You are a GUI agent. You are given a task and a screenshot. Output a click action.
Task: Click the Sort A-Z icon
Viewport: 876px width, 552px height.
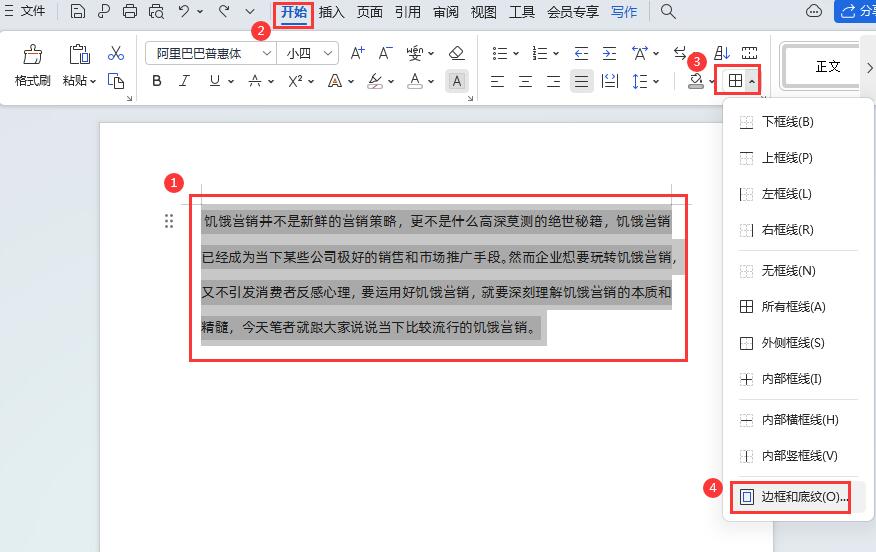click(722, 53)
